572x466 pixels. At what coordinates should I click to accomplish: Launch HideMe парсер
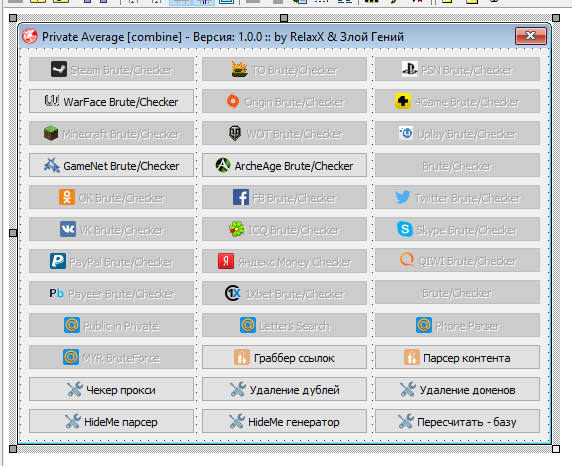pyautogui.click(x=111, y=421)
